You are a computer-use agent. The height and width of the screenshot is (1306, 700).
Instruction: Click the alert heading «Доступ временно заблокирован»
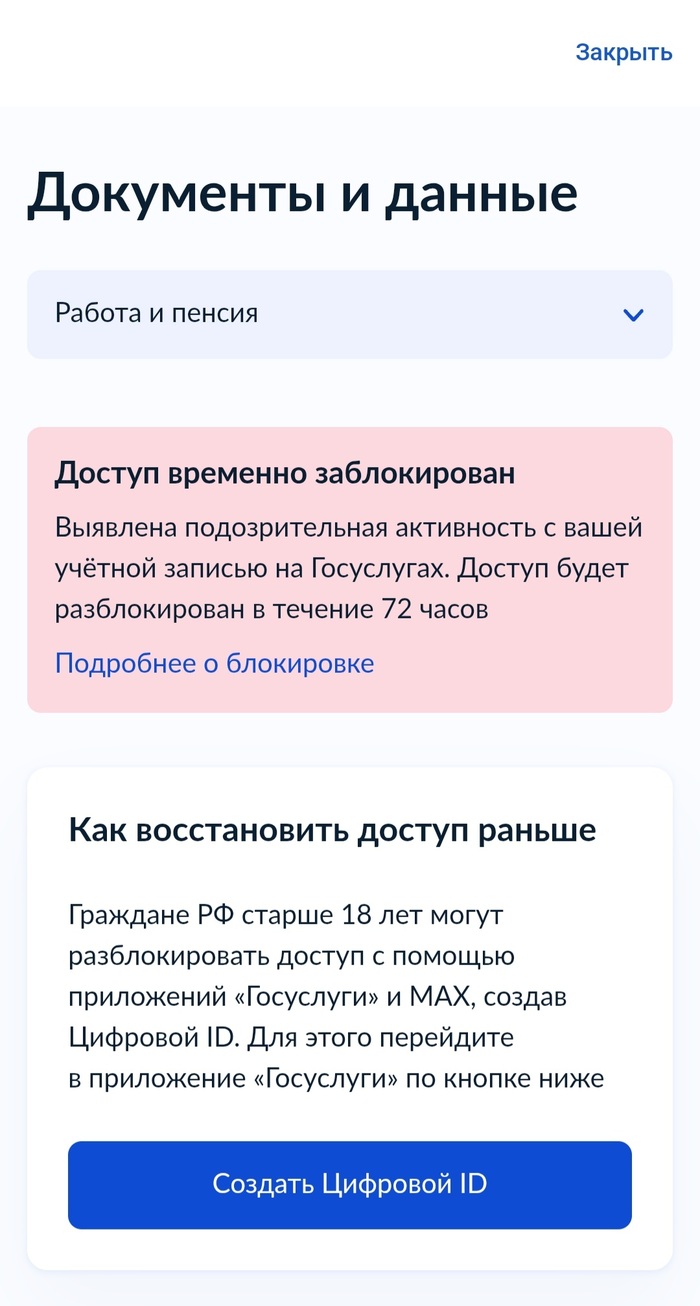[287, 473]
